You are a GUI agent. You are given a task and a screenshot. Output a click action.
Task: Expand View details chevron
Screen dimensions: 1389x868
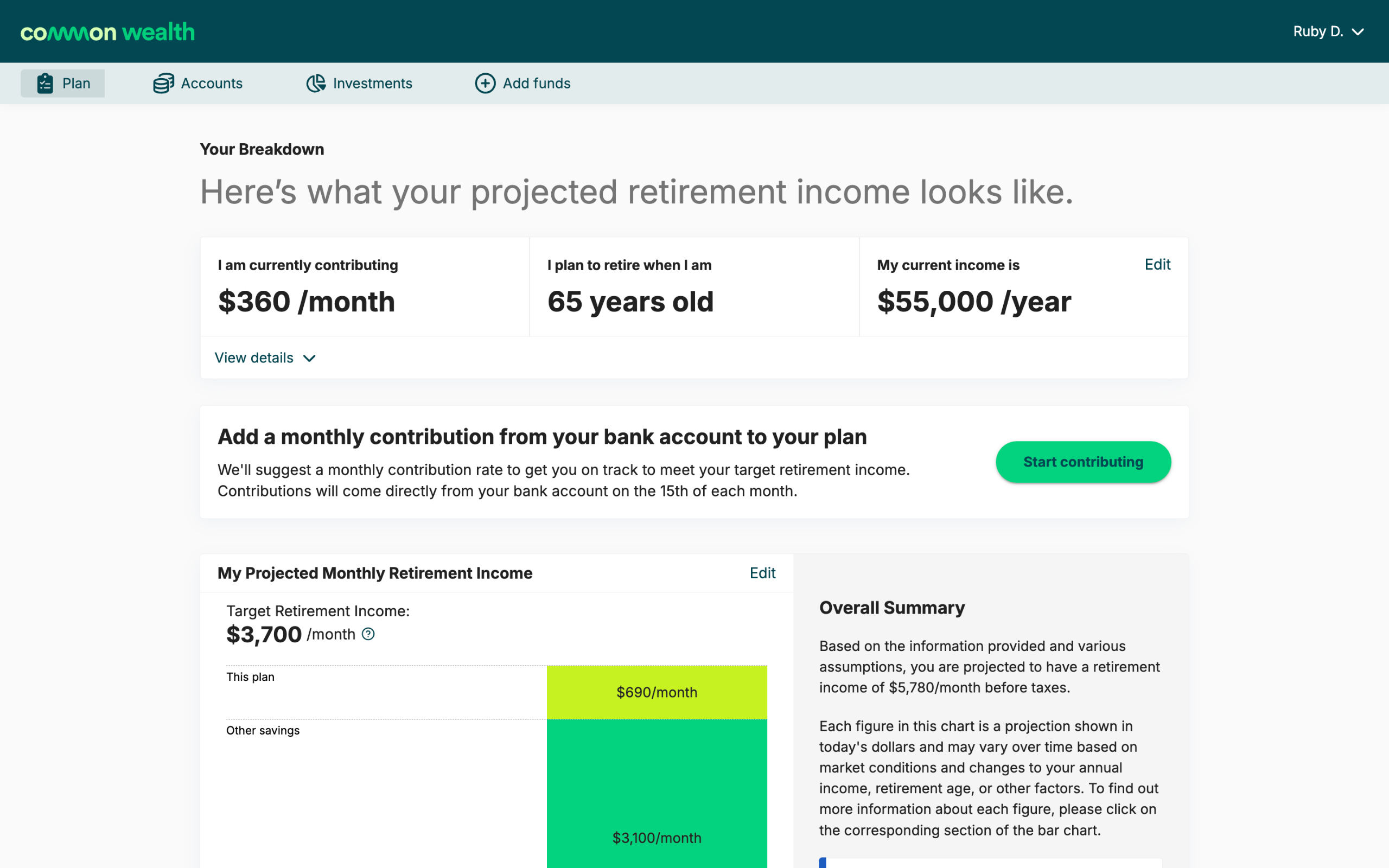309,358
